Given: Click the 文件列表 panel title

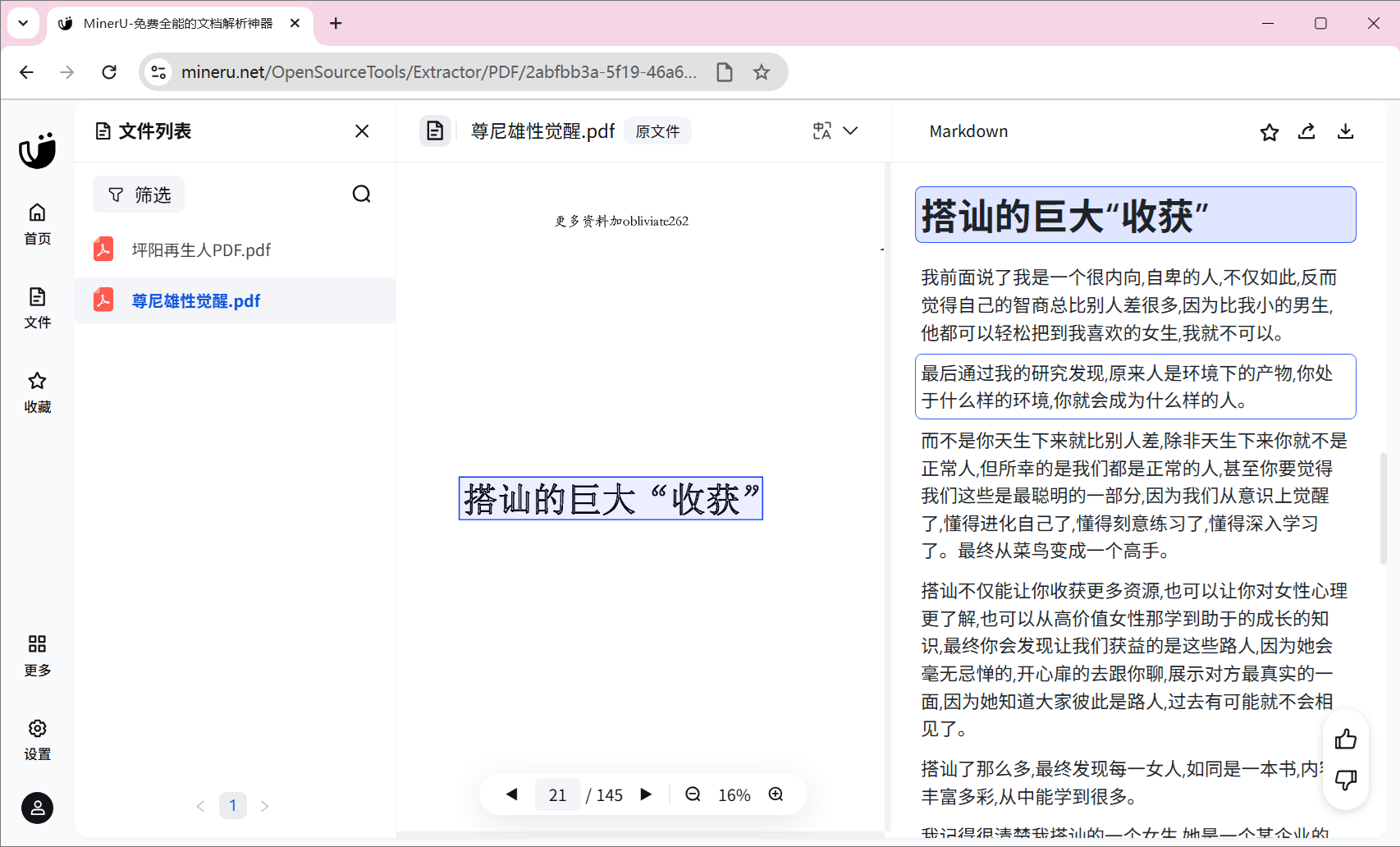Looking at the screenshot, I should point(154,131).
